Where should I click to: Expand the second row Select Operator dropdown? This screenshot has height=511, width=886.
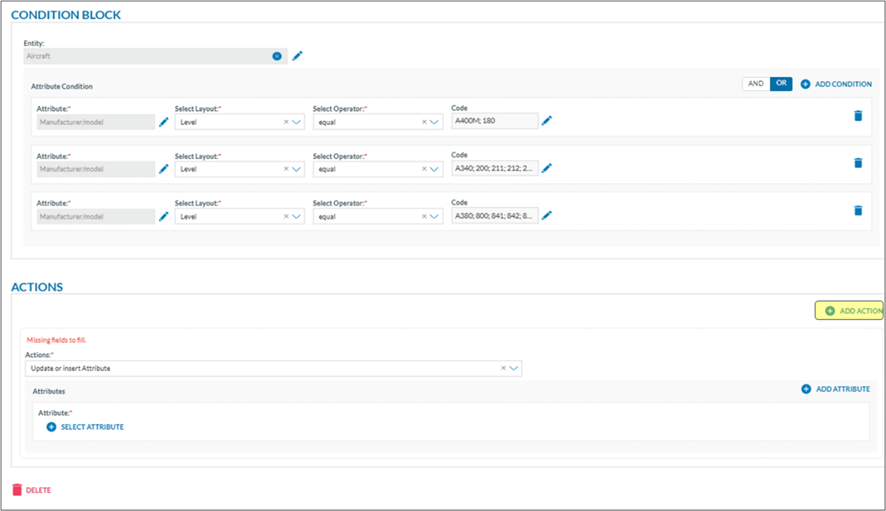pos(435,169)
